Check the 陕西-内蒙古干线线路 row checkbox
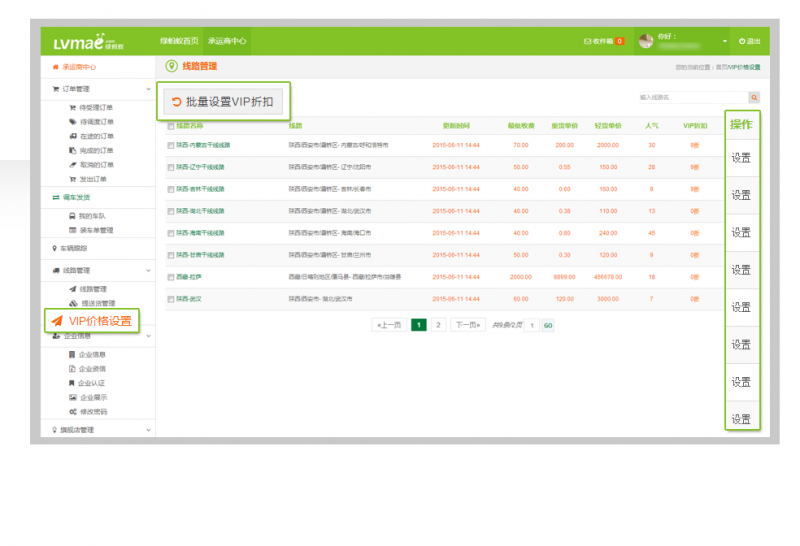800x546 pixels. [171, 145]
